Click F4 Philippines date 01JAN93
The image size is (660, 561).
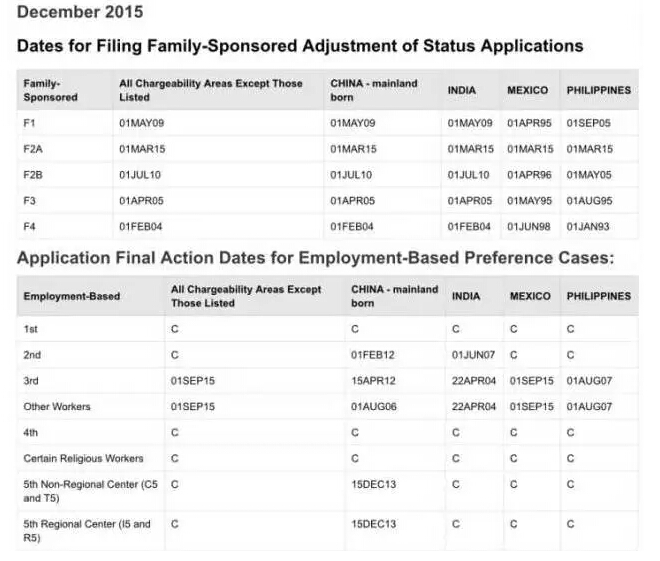point(588,227)
